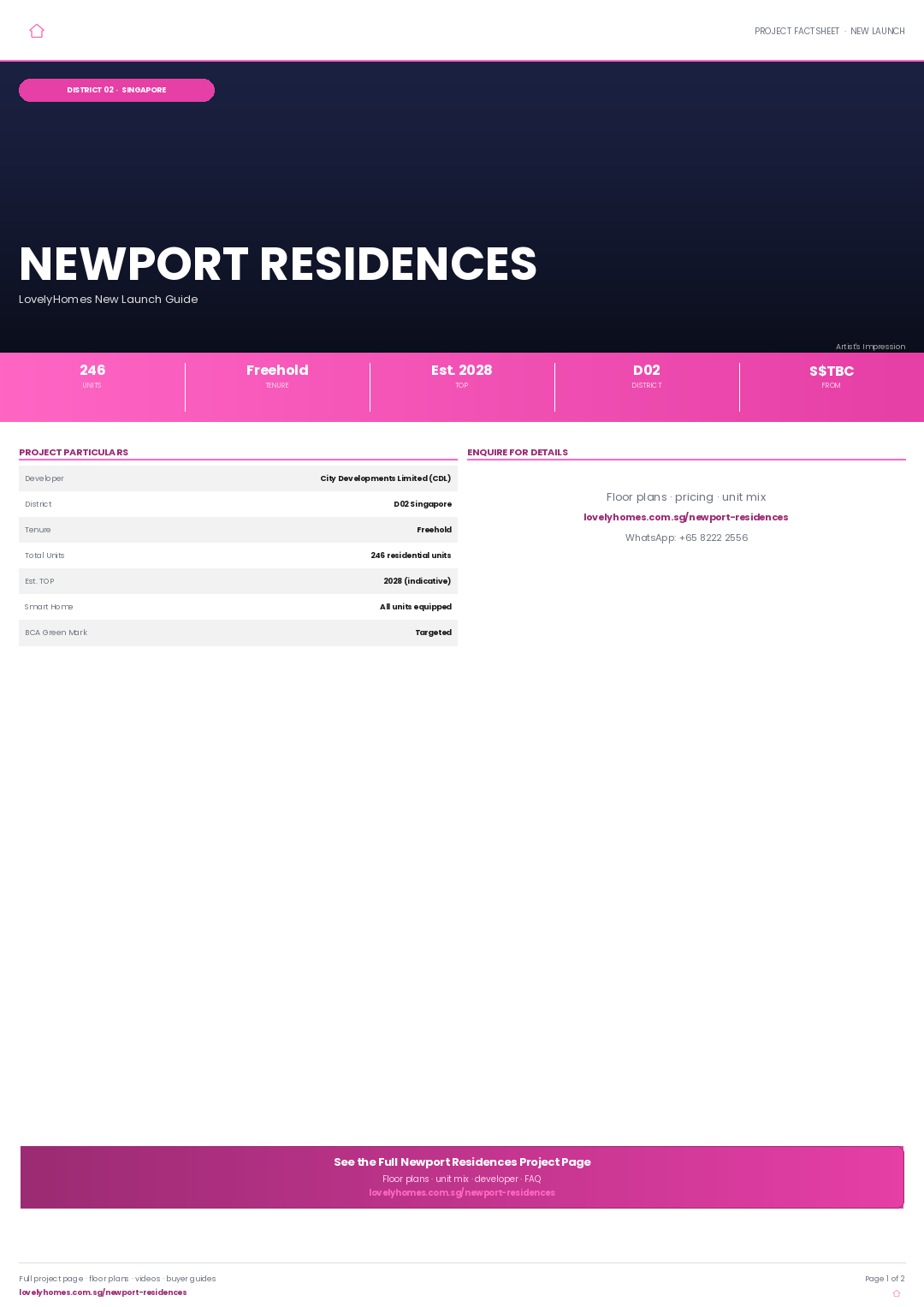Click the PROJECT FACTSHEET · NEW LAUNCH header text
This screenshot has width=924, height=1307.
pos(829,31)
